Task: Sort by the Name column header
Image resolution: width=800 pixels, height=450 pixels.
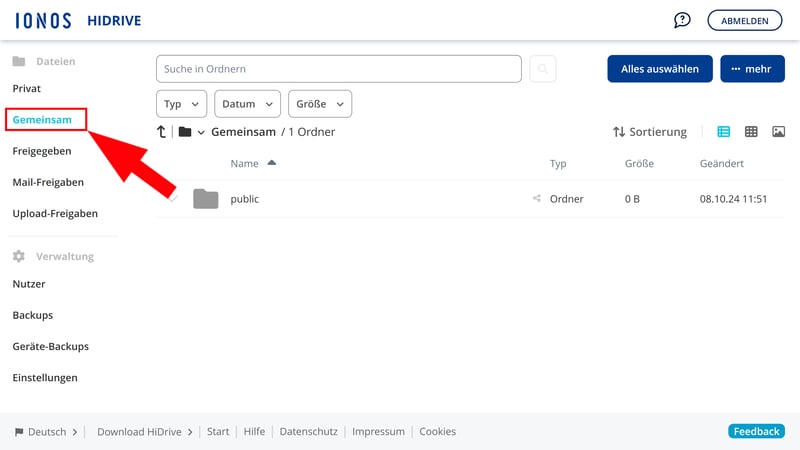Action: point(245,163)
